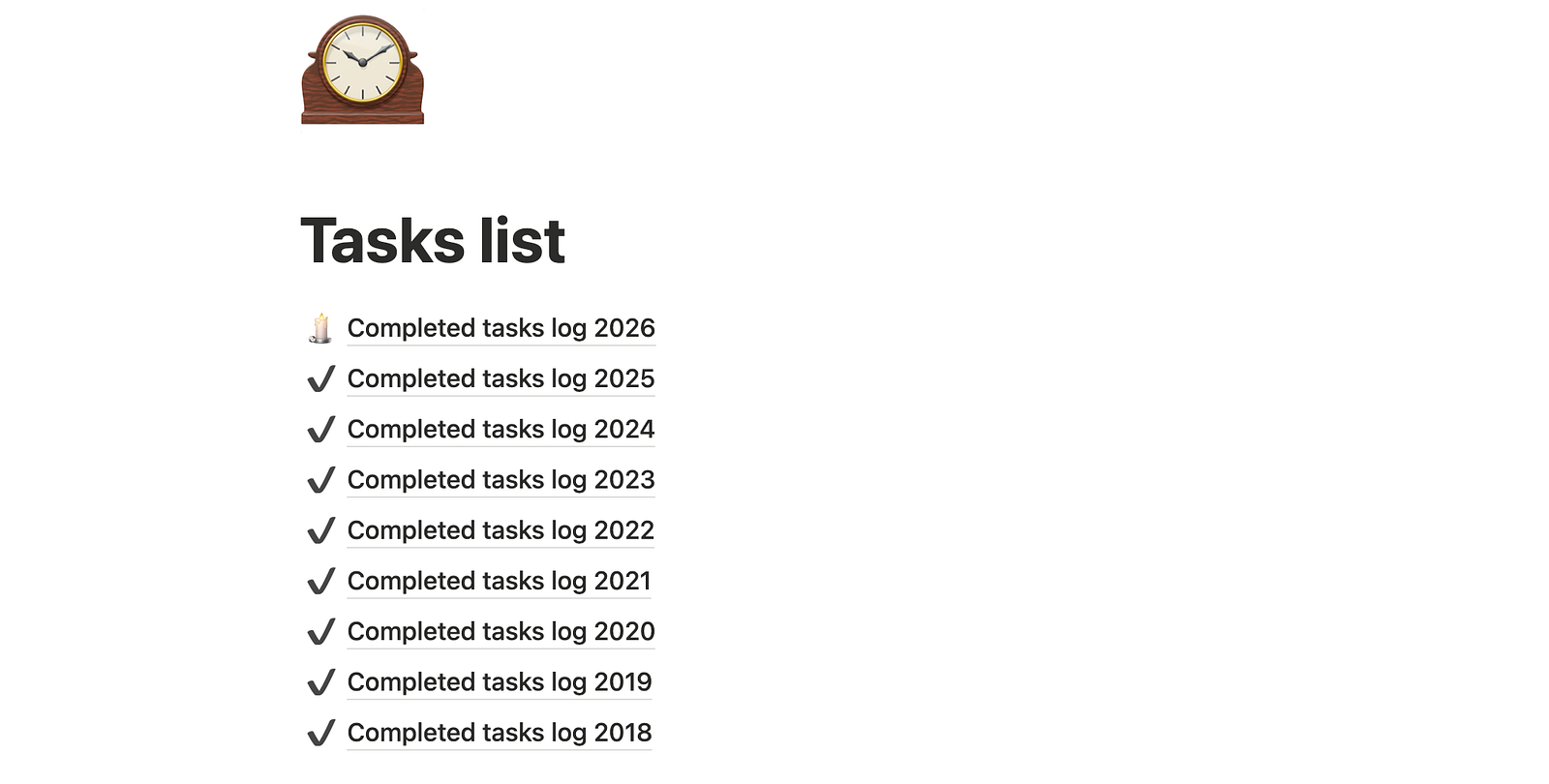Open the Completed tasks log 2025 page
The height and width of the screenshot is (784, 1549).
pyautogui.click(x=501, y=379)
